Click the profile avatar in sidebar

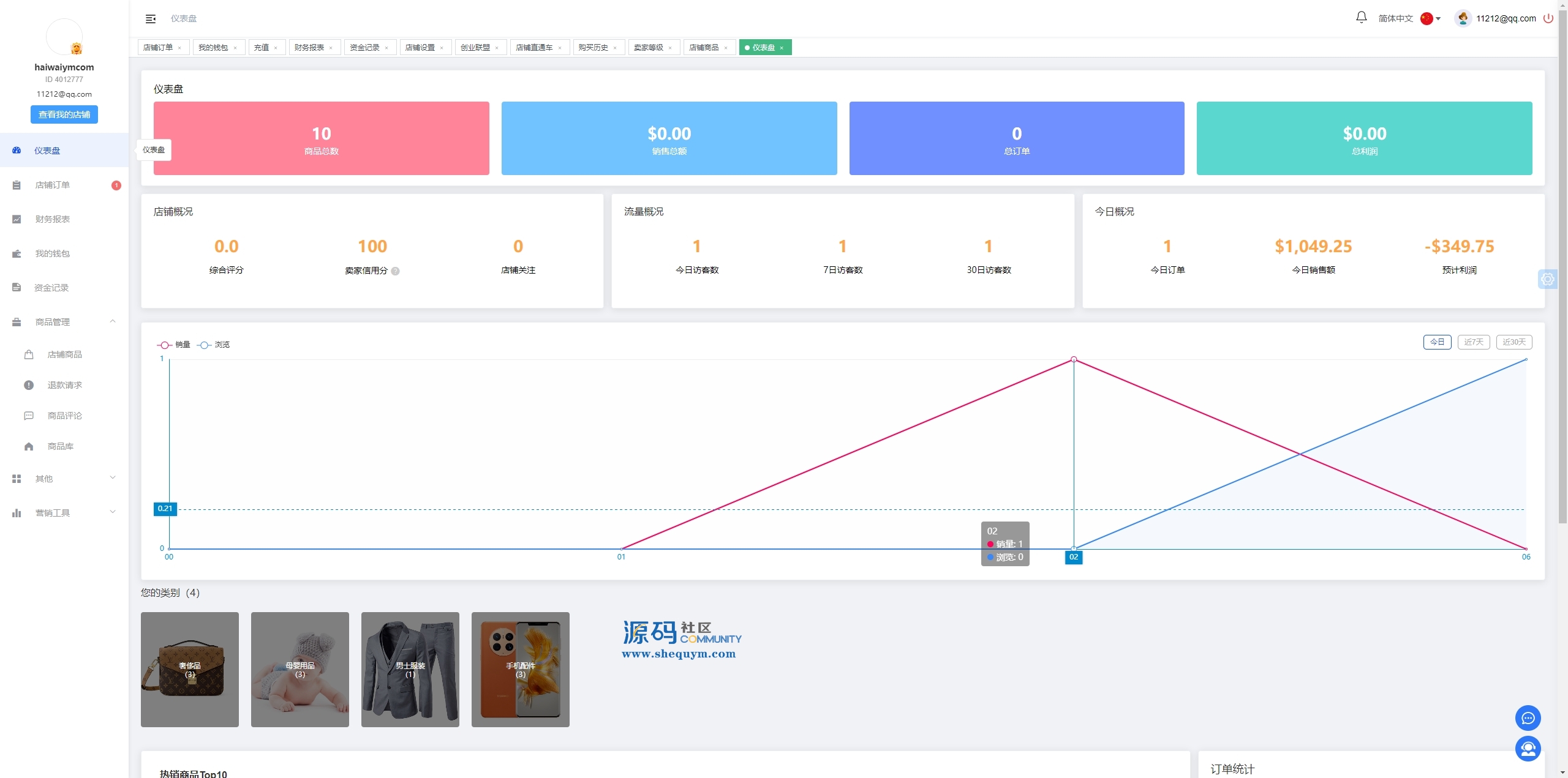point(64,37)
